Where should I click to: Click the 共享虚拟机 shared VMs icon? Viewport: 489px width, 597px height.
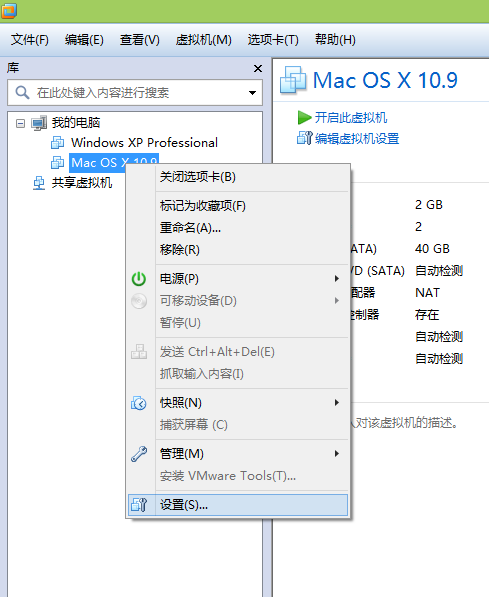[39, 183]
